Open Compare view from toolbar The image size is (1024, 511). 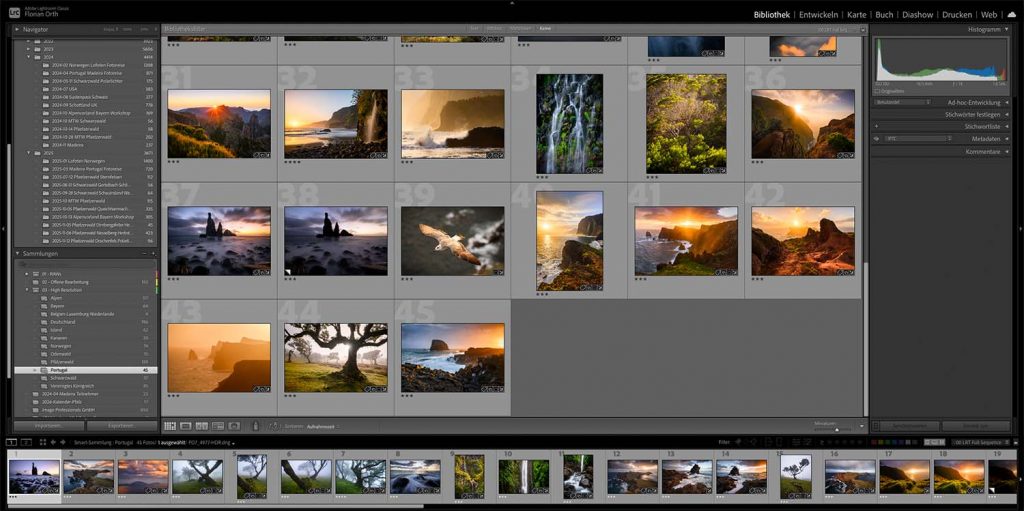[202, 426]
